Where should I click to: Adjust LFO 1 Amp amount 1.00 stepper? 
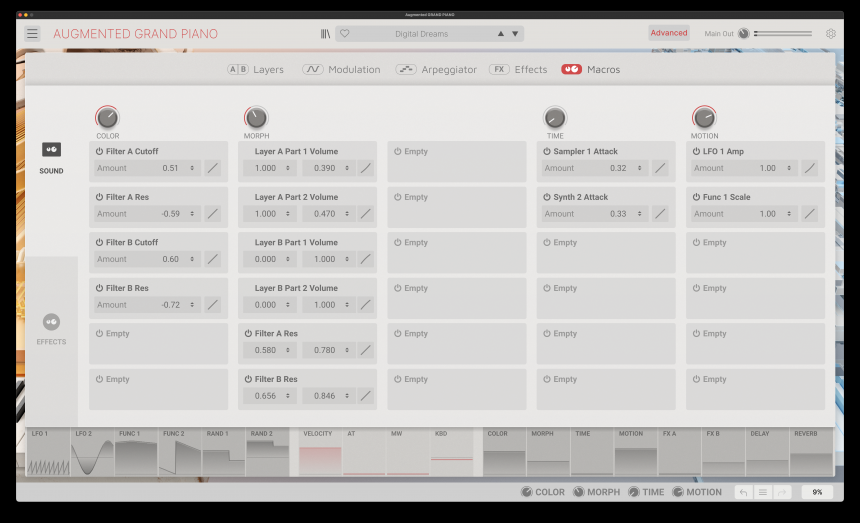(789, 168)
